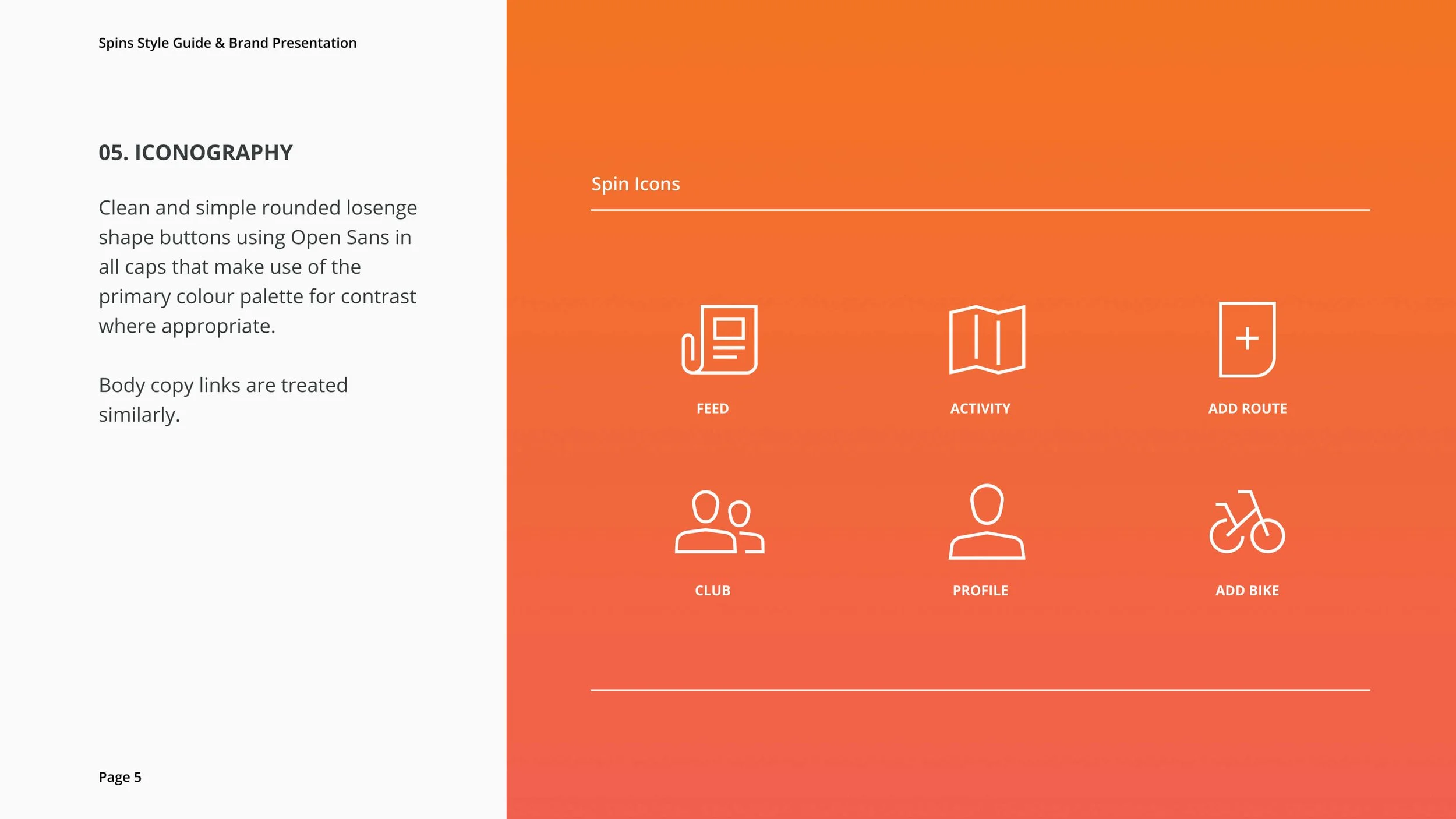Click the Club two-people icon
The image size is (1456, 819).
click(719, 522)
